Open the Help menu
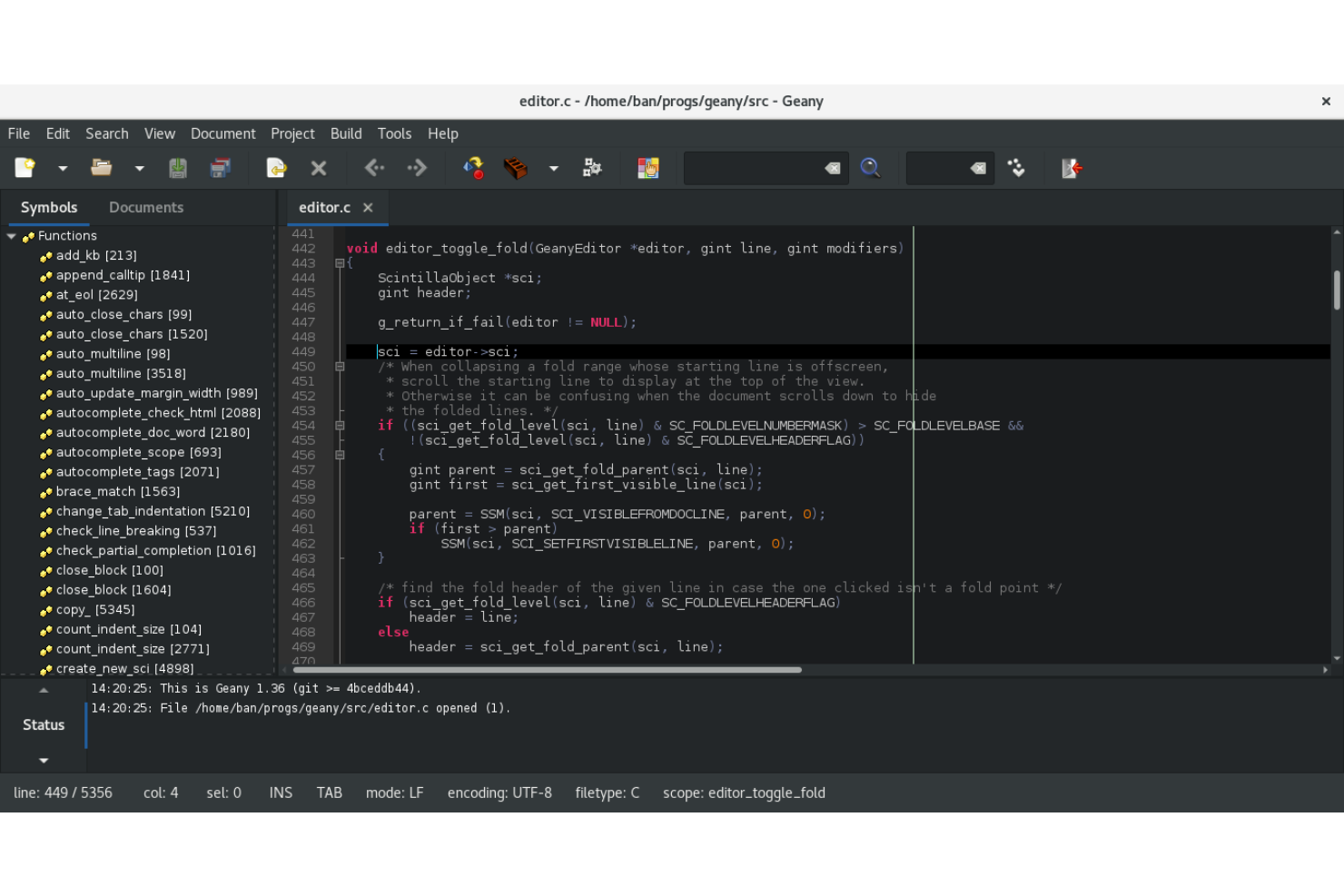This screenshot has width=1344, height=896. 443,133
